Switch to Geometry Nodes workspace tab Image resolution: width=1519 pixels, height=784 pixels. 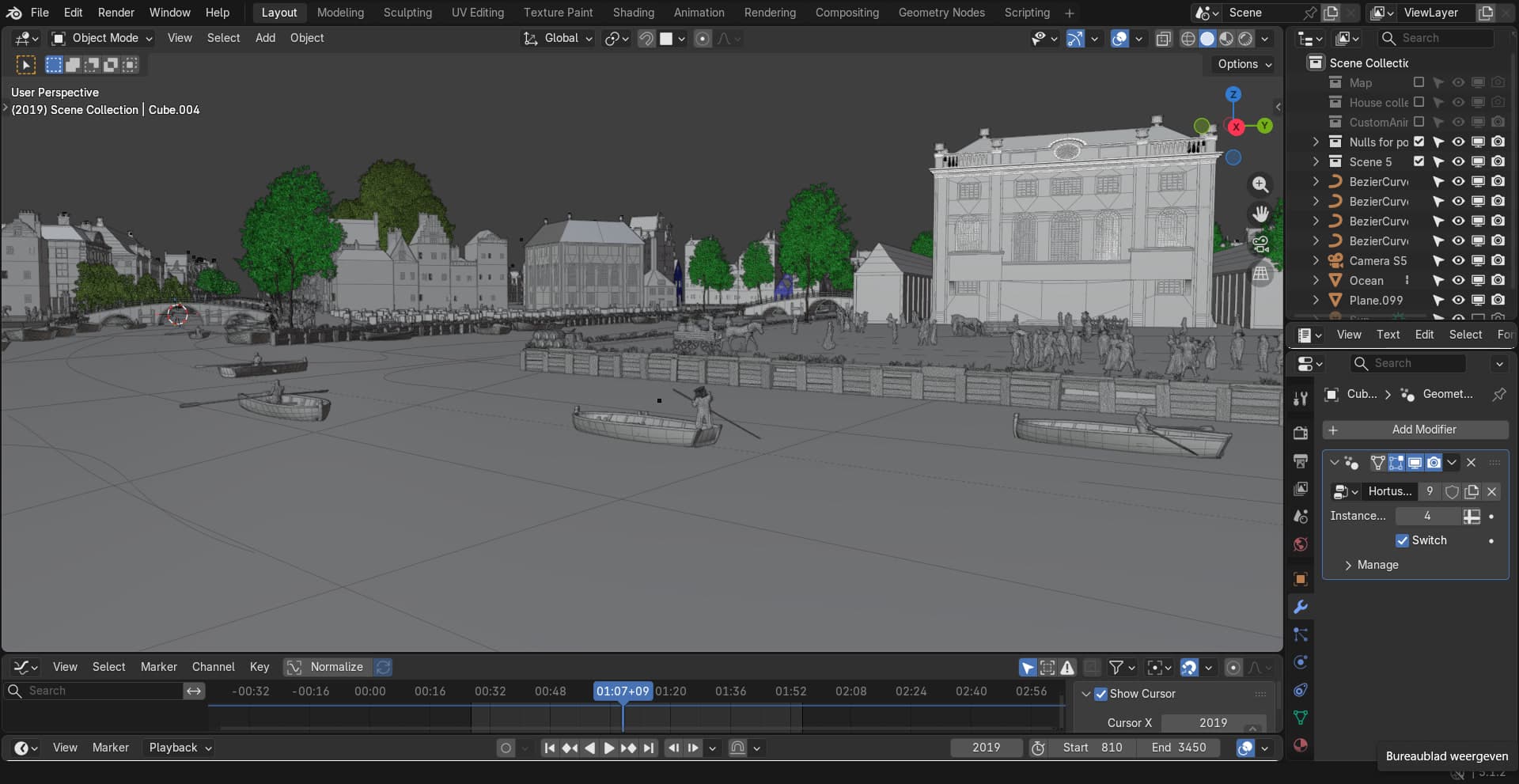[x=941, y=13]
